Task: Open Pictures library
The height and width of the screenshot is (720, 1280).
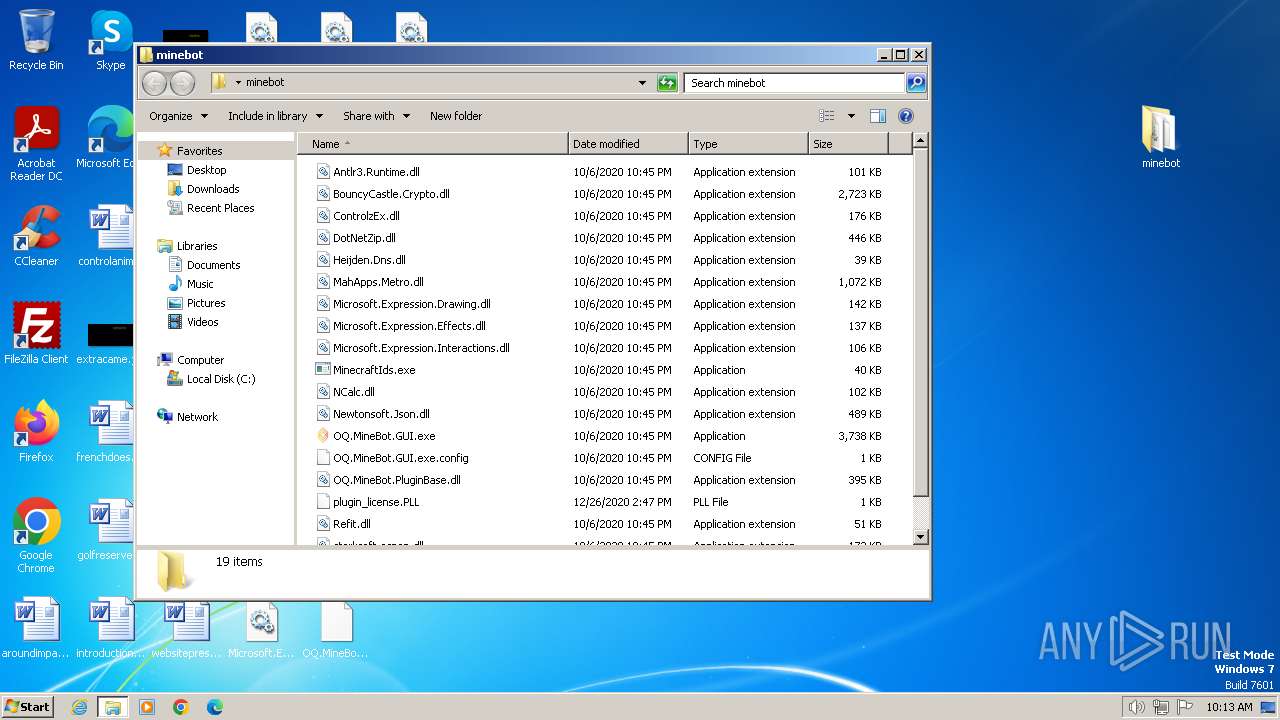Action: [x=205, y=303]
